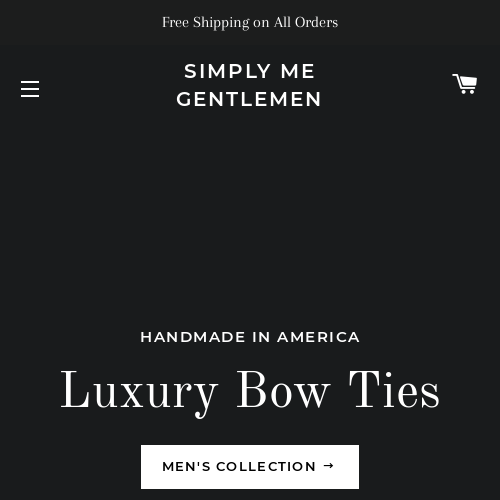This screenshot has width=500, height=500.
Task: Click the dark hero slideshow area
Action: (250, 217)
